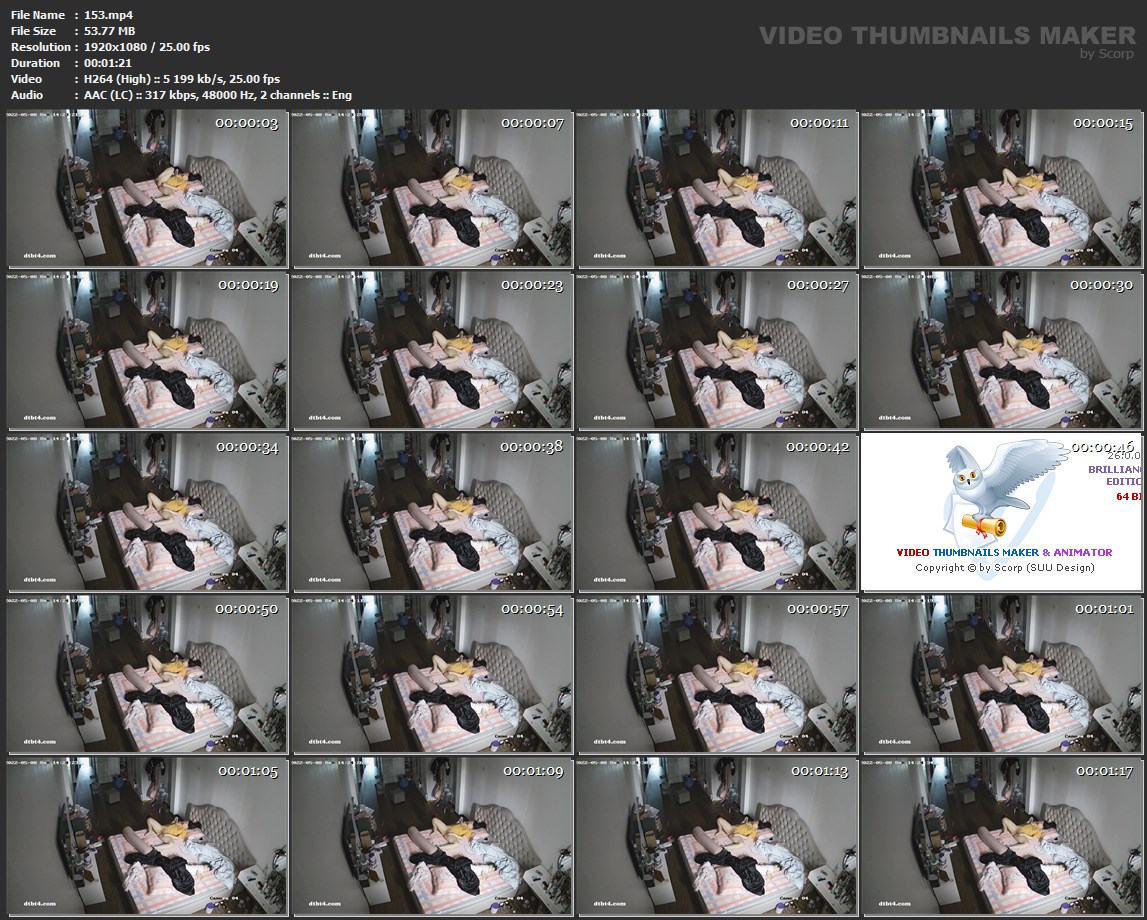Click the AAC (LC) audio info line
Image resolution: width=1147 pixels, height=920 pixels.
tap(218, 95)
